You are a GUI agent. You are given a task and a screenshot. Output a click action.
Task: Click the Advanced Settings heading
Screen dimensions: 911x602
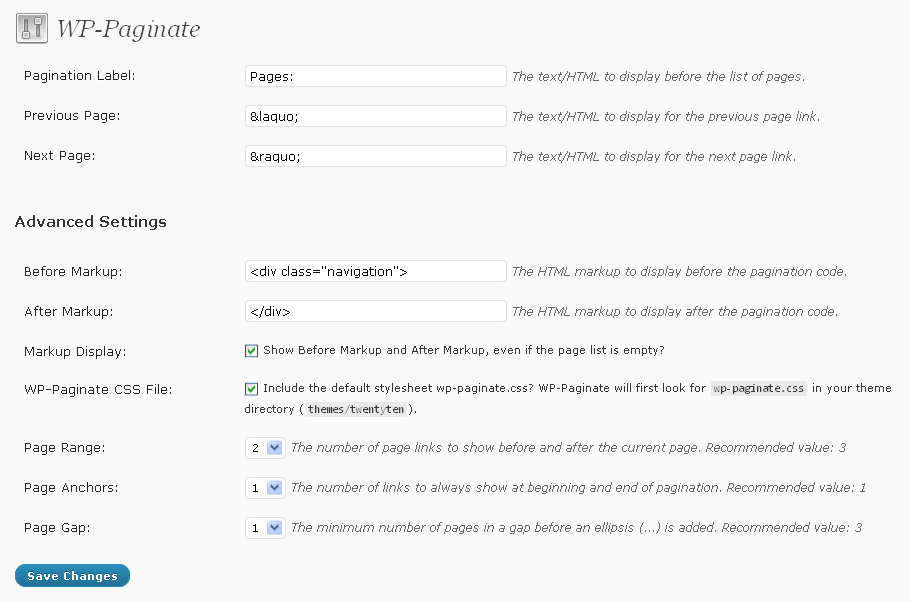(91, 221)
